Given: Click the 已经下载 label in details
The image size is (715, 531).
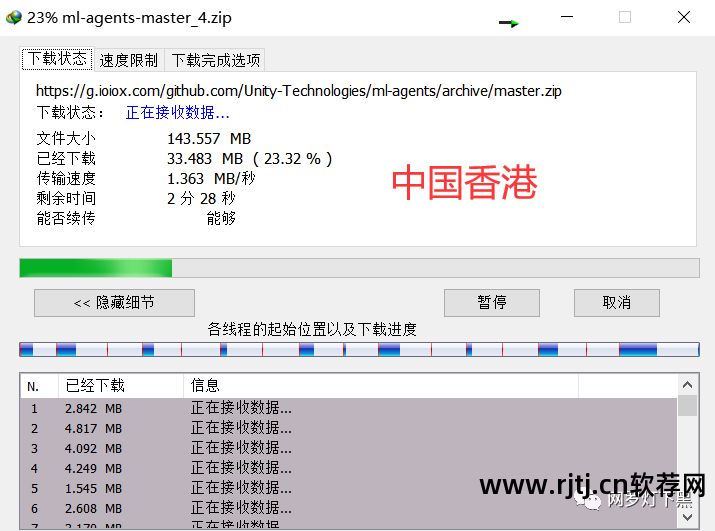Looking at the screenshot, I should point(66,159).
